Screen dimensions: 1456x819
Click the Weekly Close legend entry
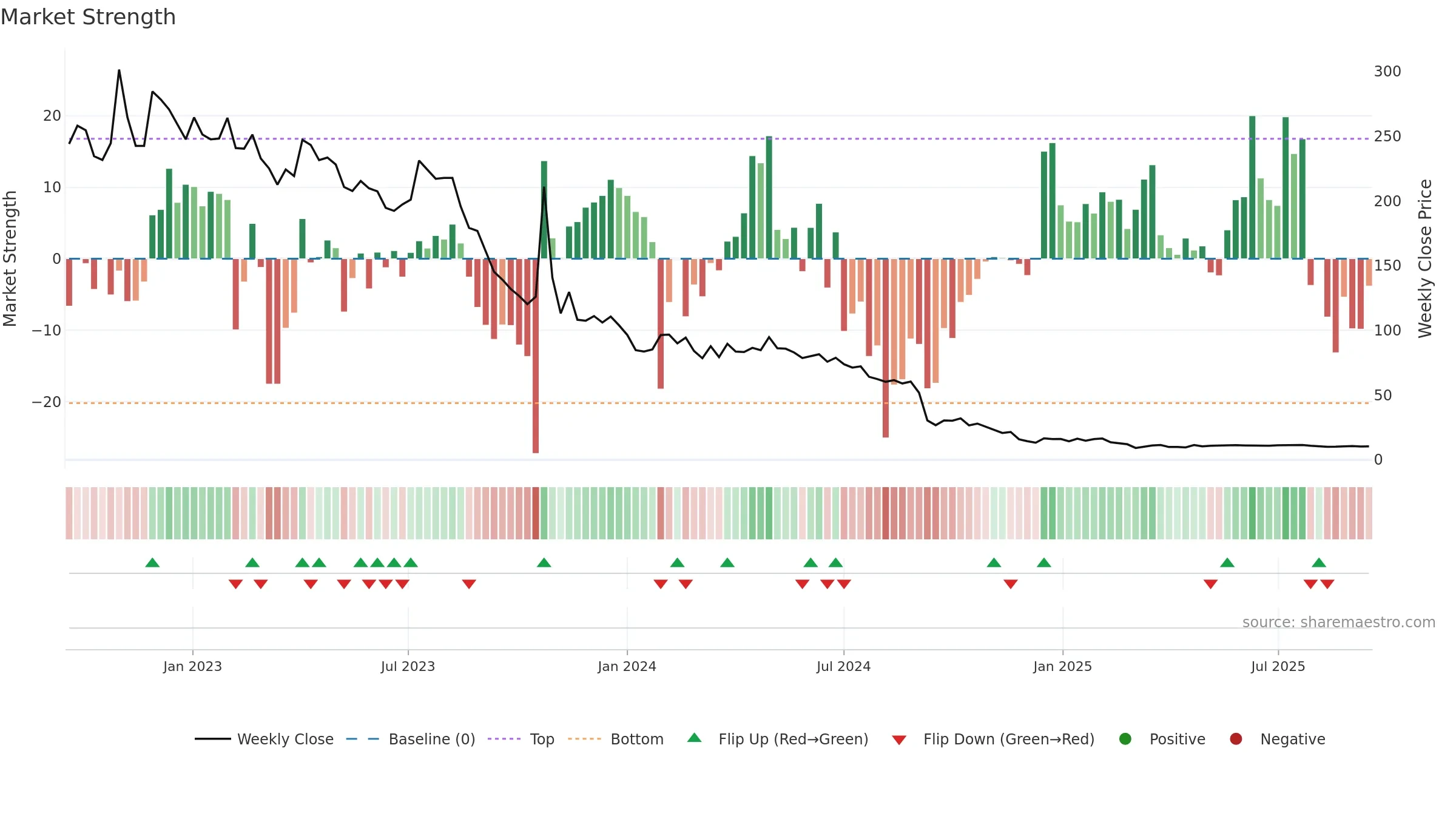pyautogui.click(x=264, y=739)
